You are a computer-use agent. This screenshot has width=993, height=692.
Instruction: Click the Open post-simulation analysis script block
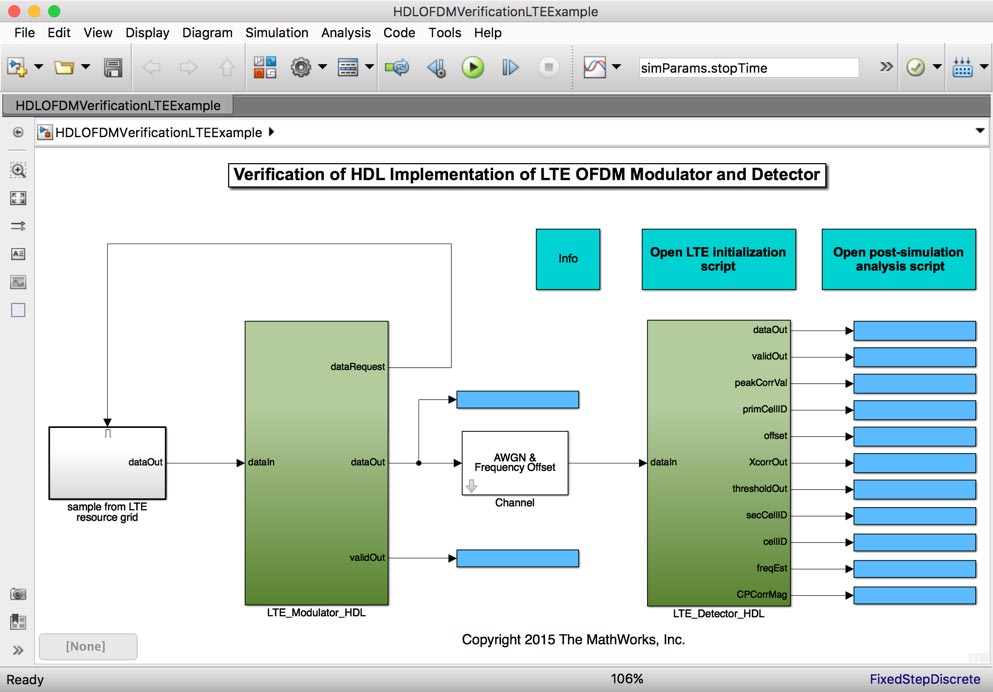897,259
